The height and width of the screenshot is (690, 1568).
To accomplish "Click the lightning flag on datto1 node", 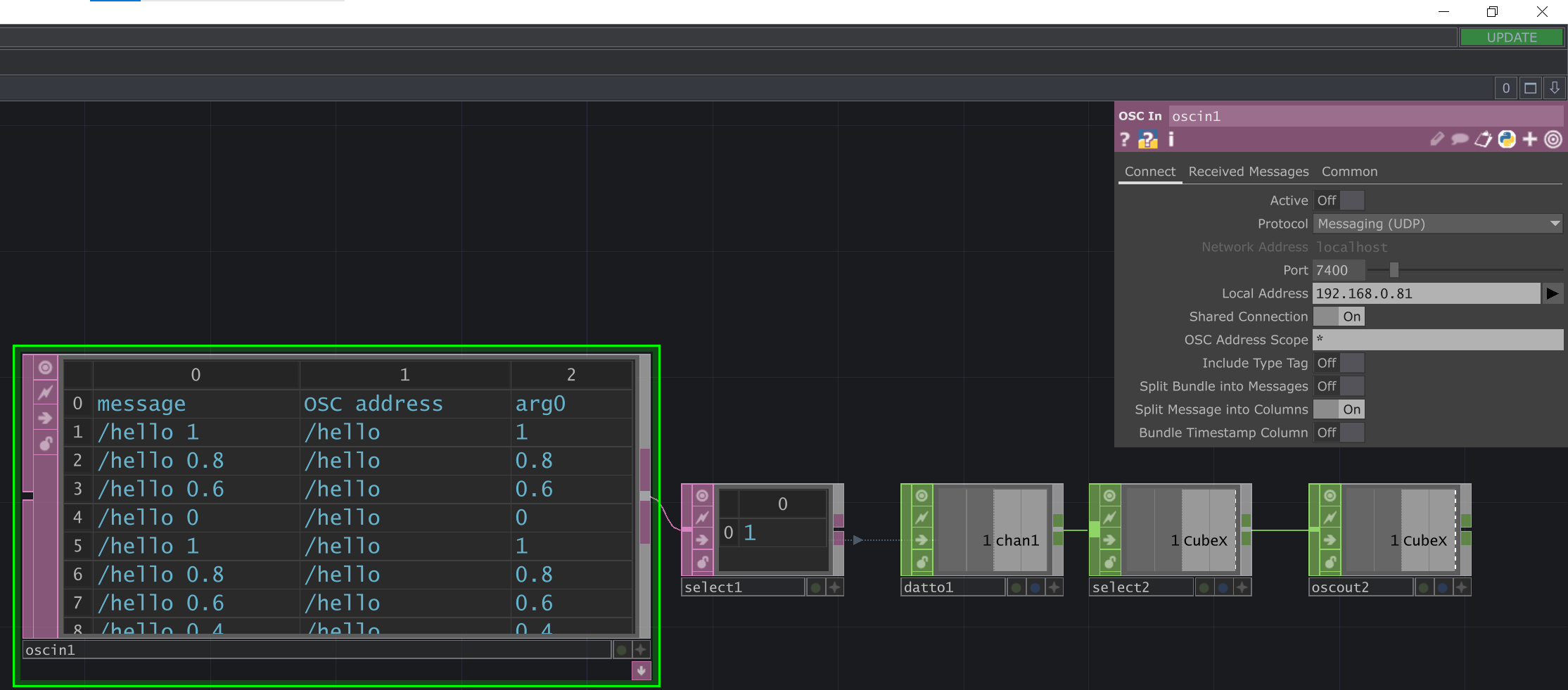I will pos(922,518).
